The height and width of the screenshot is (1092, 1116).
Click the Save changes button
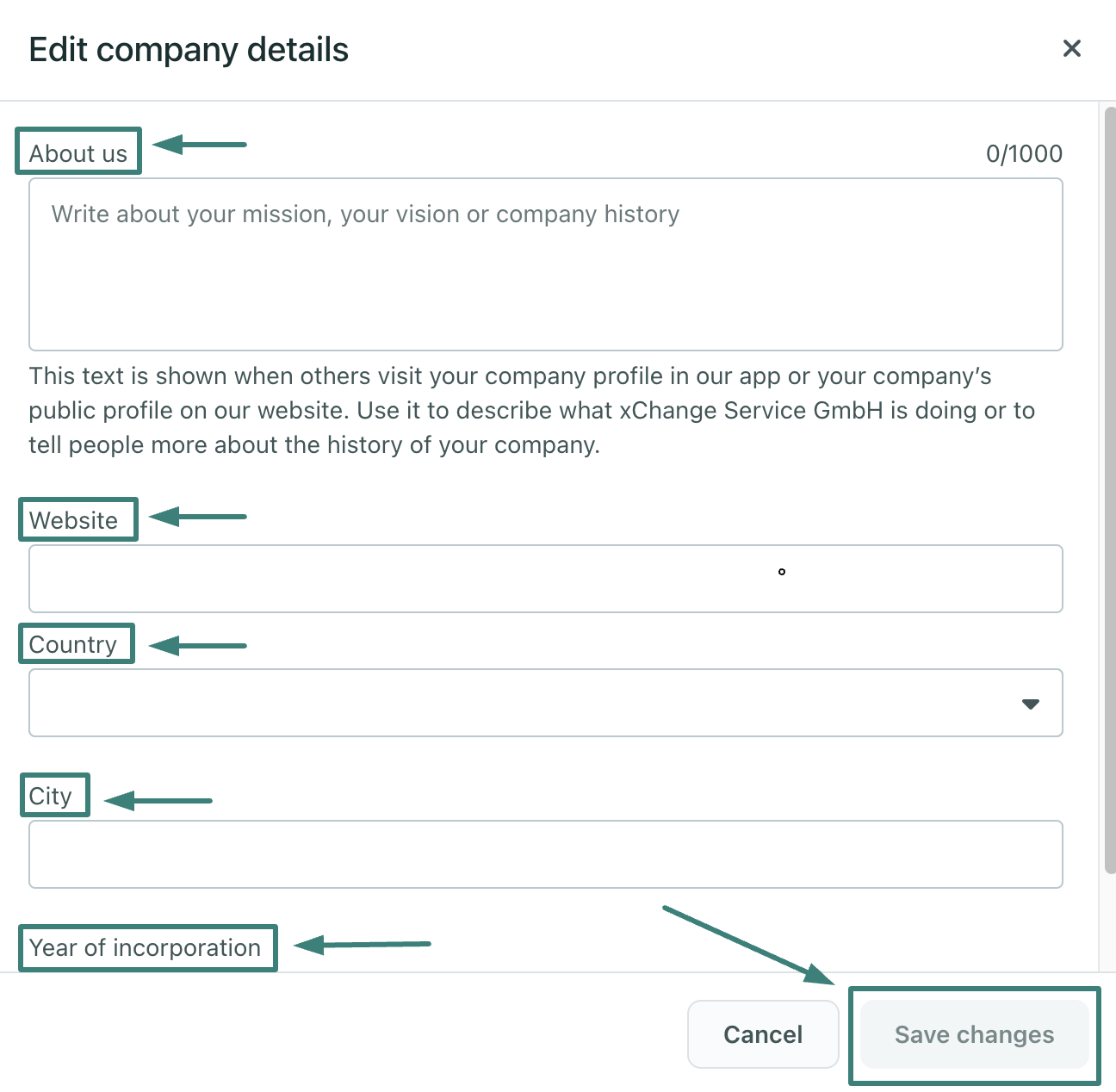(x=974, y=1034)
